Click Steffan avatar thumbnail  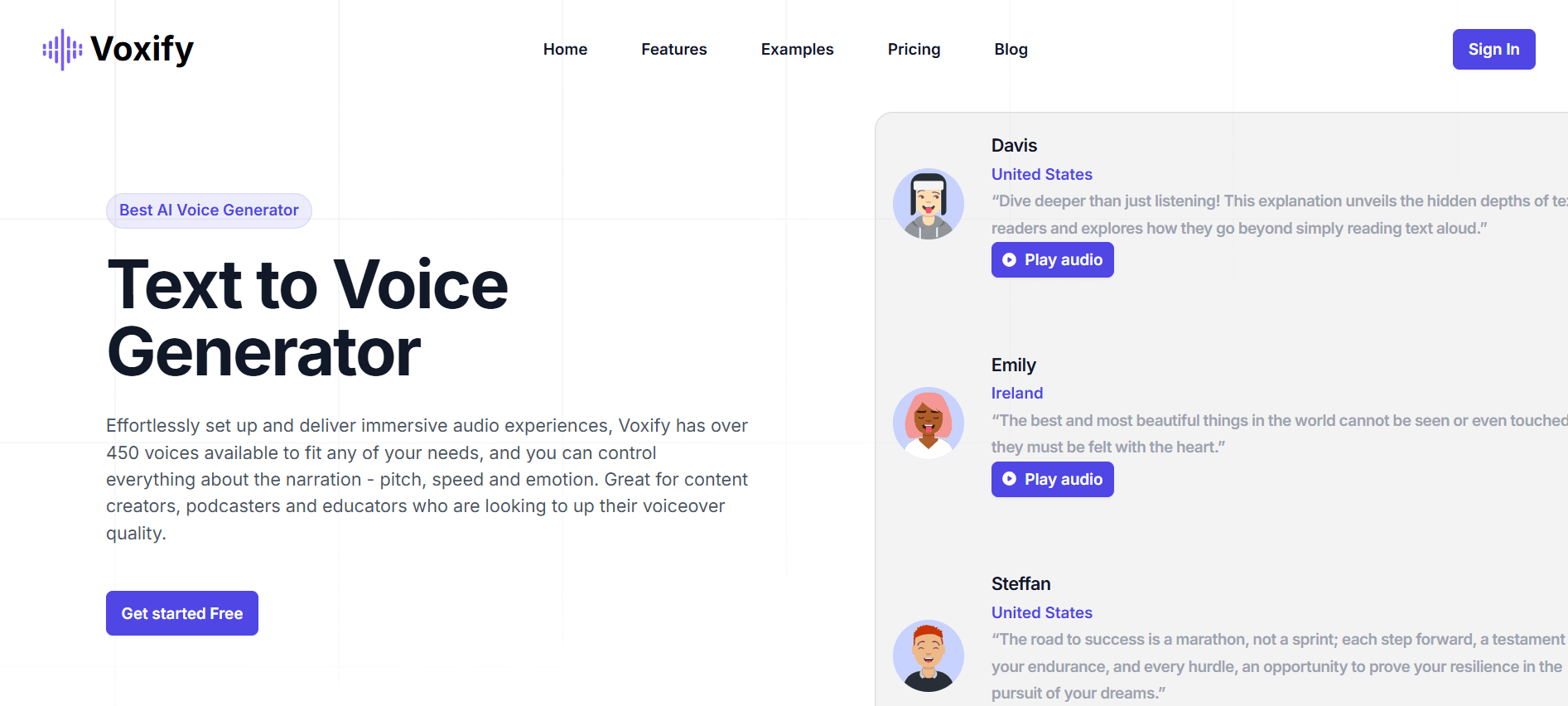click(928, 655)
